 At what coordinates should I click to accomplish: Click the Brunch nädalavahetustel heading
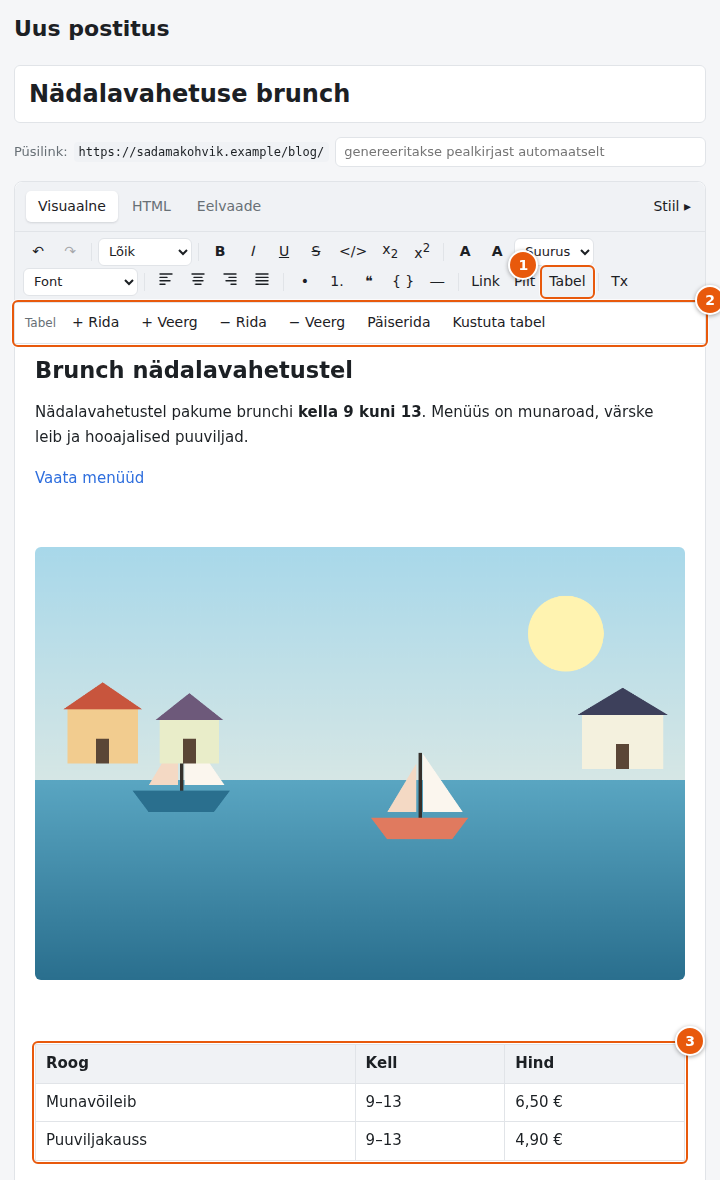[194, 370]
